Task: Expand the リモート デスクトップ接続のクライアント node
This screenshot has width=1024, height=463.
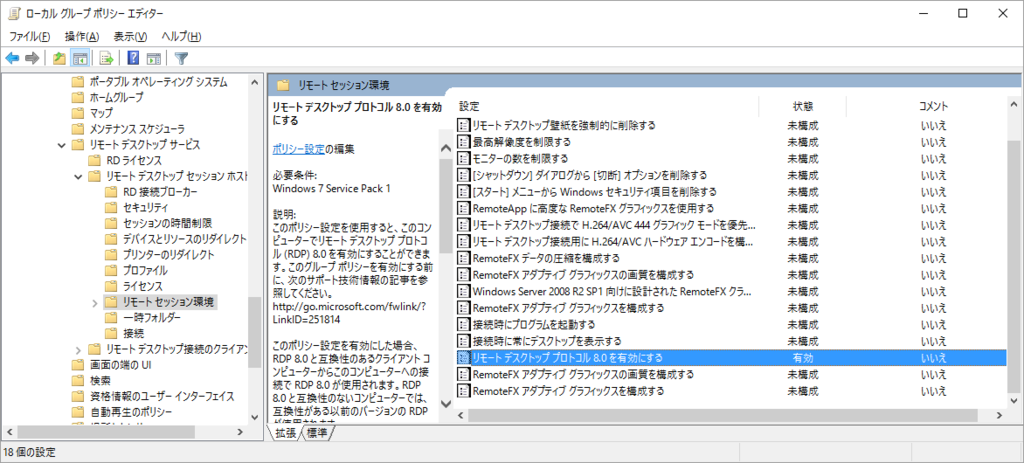Action: 78,349
